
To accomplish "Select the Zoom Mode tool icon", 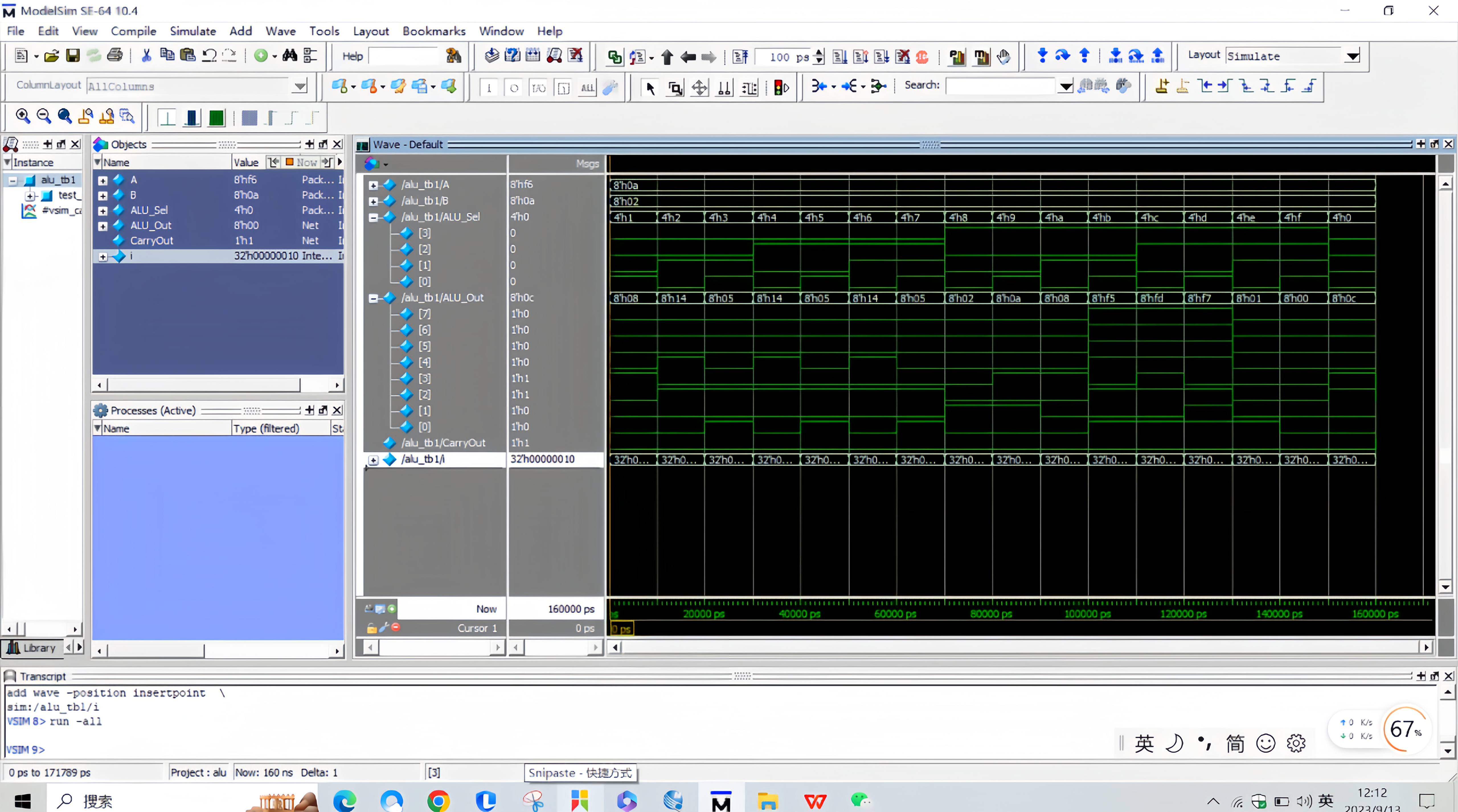I will (675, 88).
